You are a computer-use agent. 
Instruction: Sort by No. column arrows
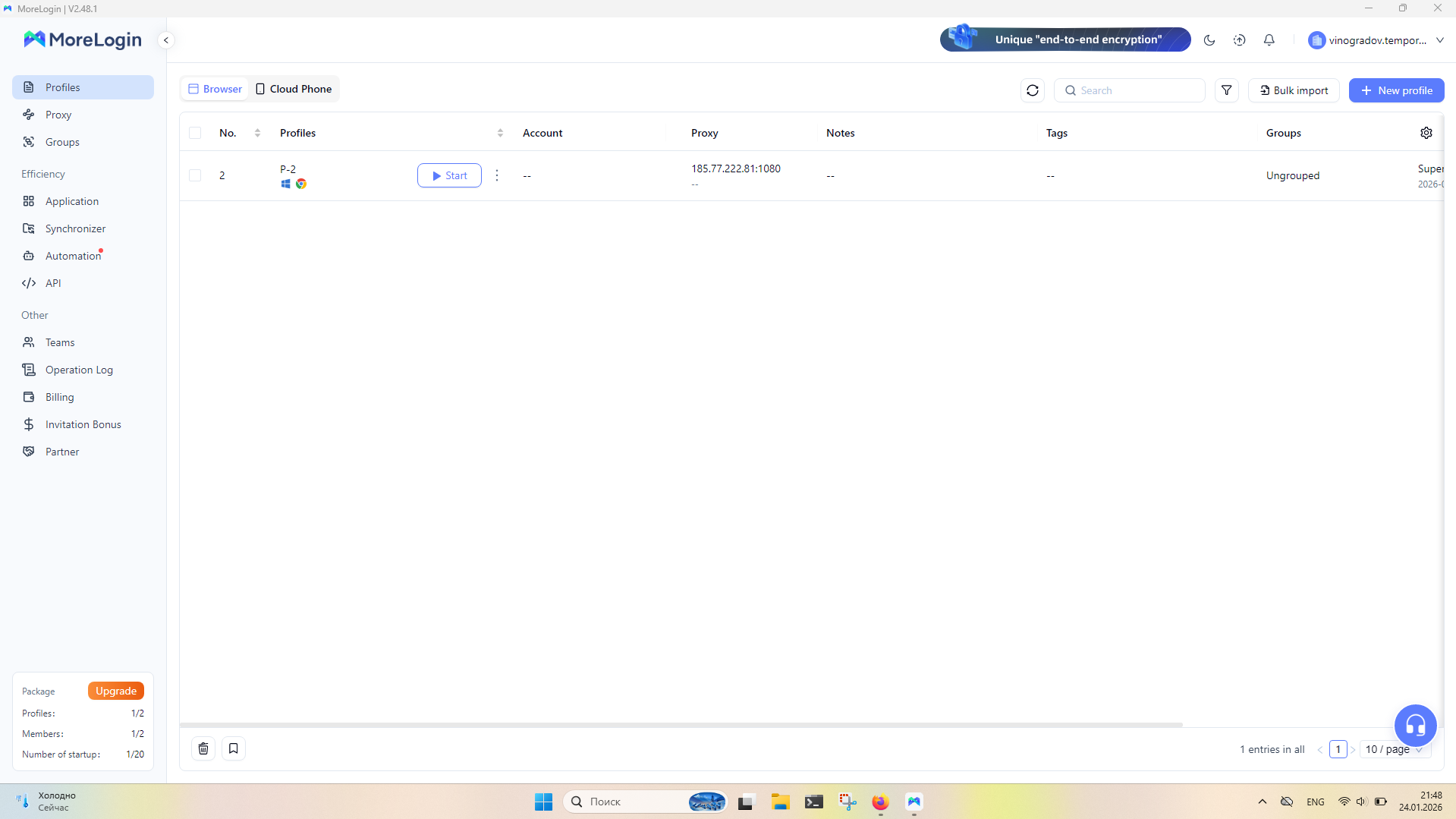tap(258, 133)
